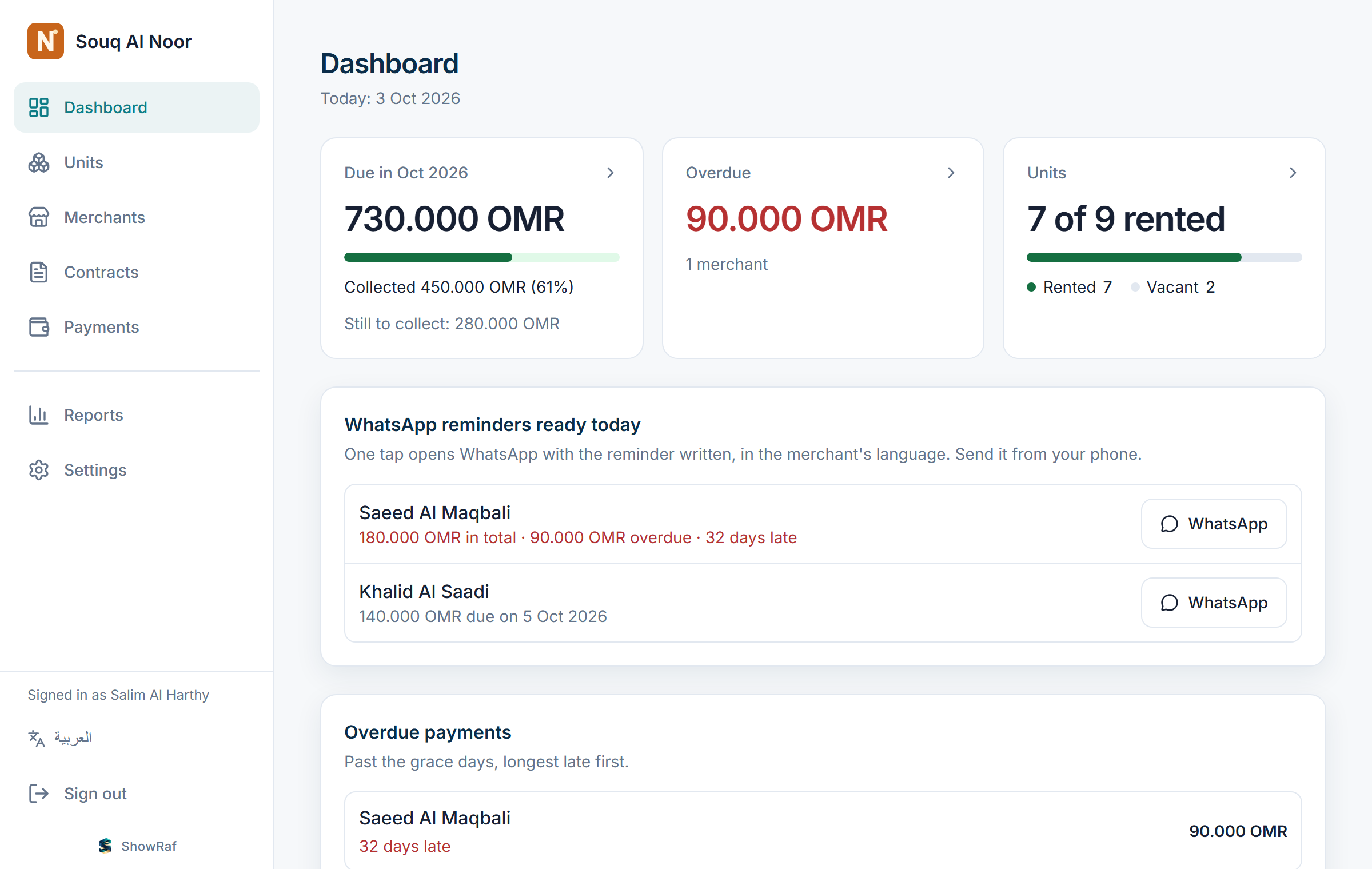The width and height of the screenshot is (1372, 869).
Task: Click the Units cubes icon
Action: click(39, 162)
